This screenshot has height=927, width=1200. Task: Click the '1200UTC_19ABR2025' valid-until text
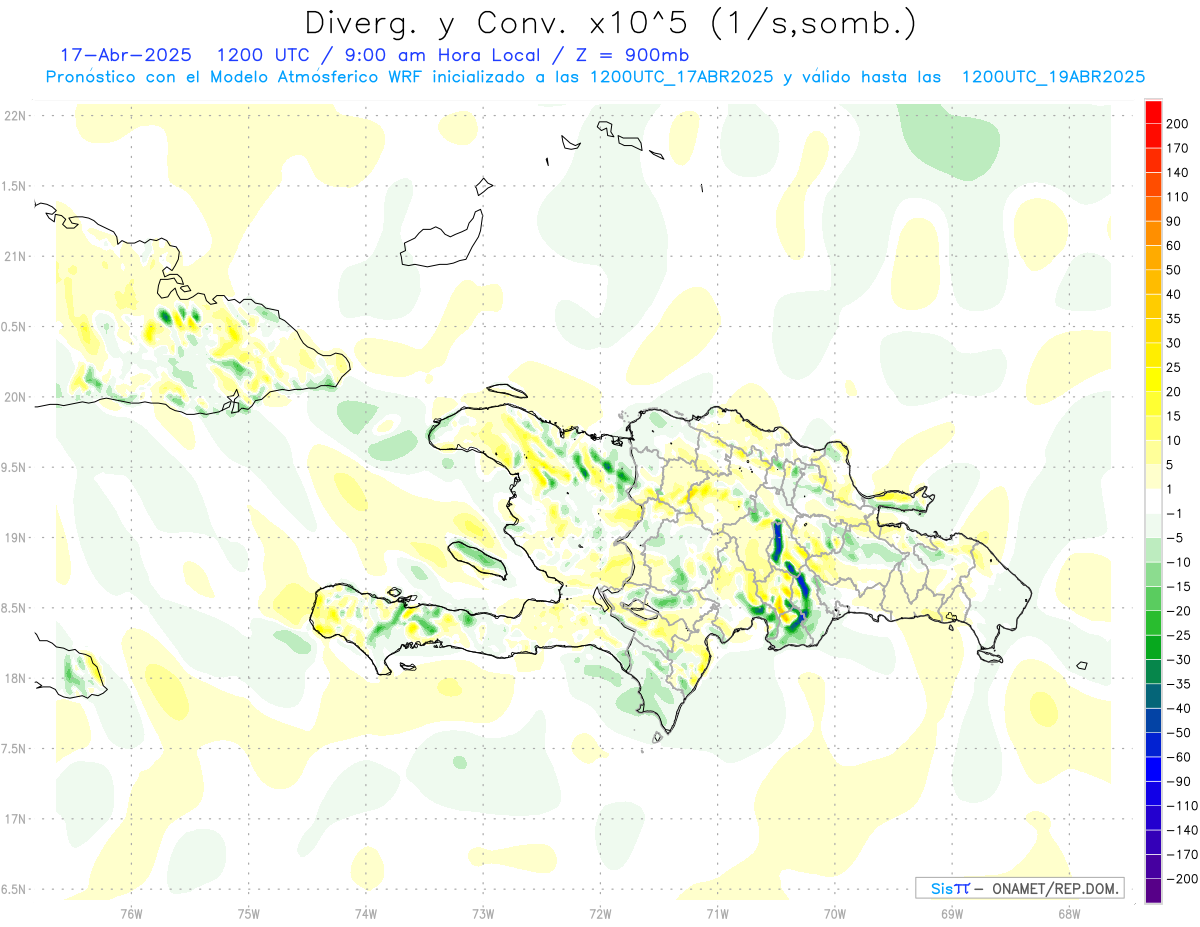coord(1052,77)
